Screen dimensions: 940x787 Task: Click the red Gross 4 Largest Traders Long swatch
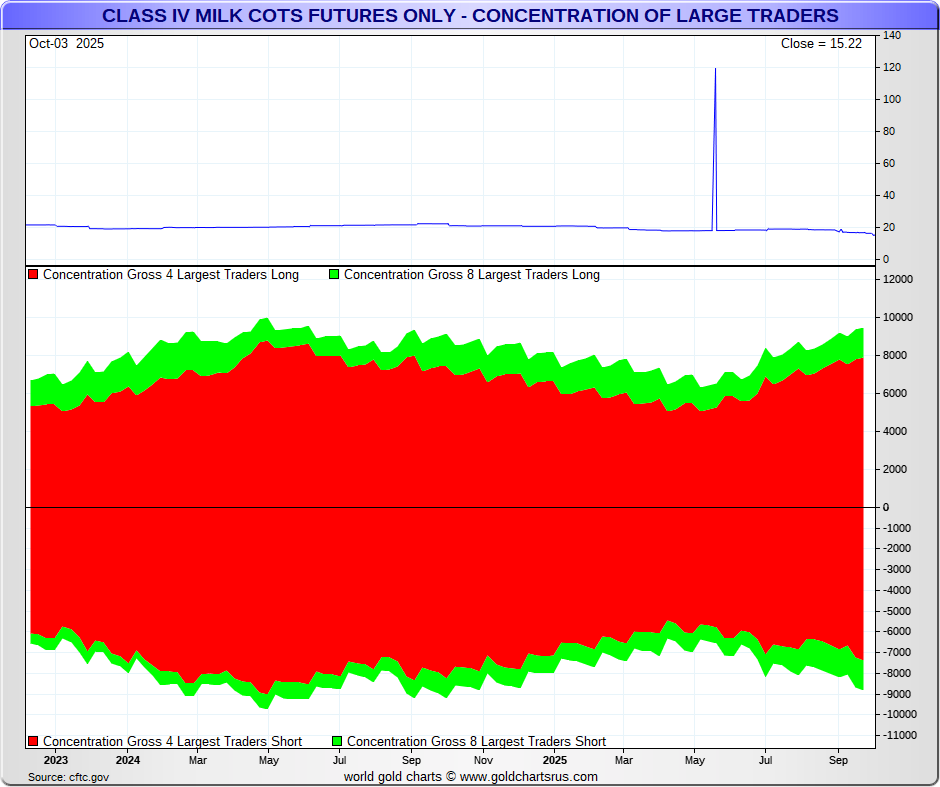coord(34,275)
